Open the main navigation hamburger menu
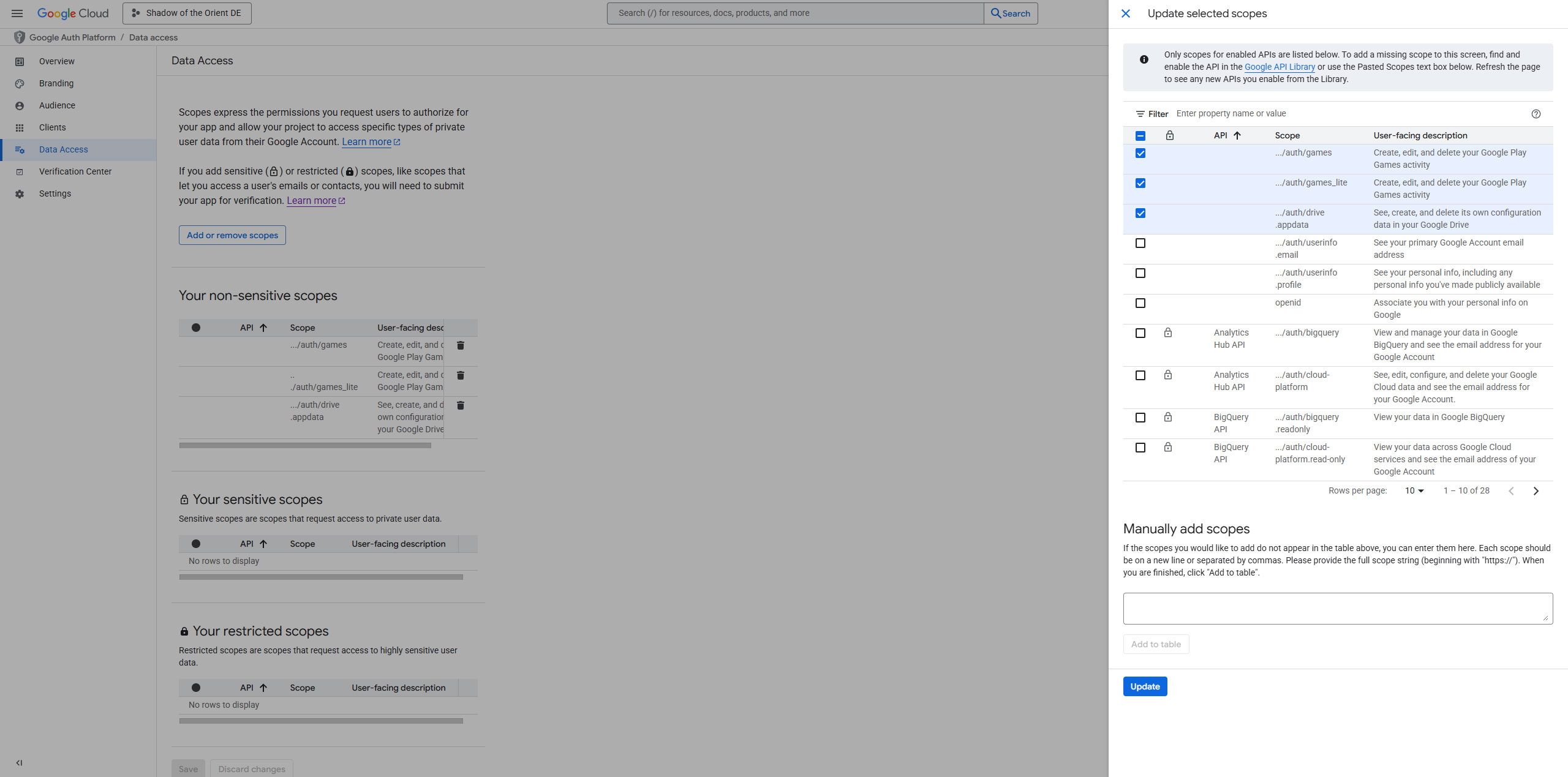 tap(17, 13)
